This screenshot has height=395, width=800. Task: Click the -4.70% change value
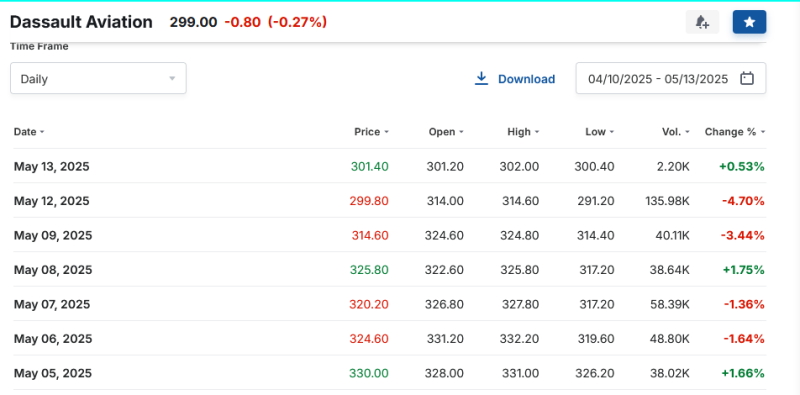point(743,201)
